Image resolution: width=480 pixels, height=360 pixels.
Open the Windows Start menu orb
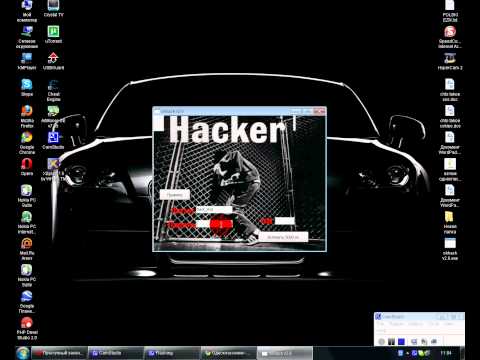pyautogui.click(x=23, y=353)
